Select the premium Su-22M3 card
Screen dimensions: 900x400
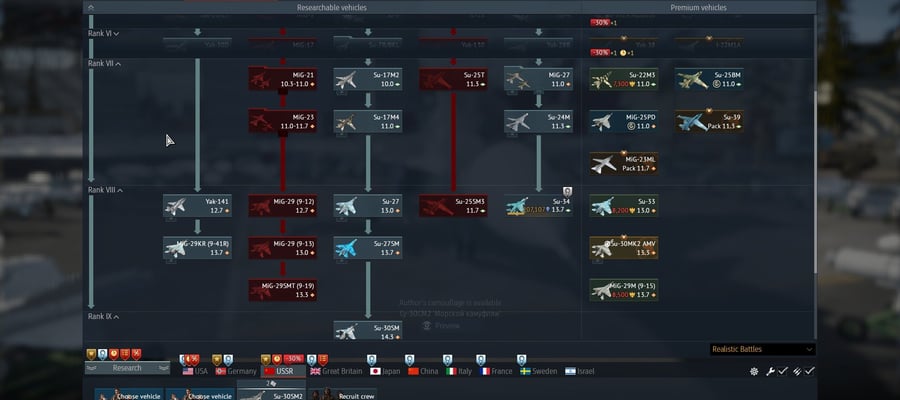(624, 79)
